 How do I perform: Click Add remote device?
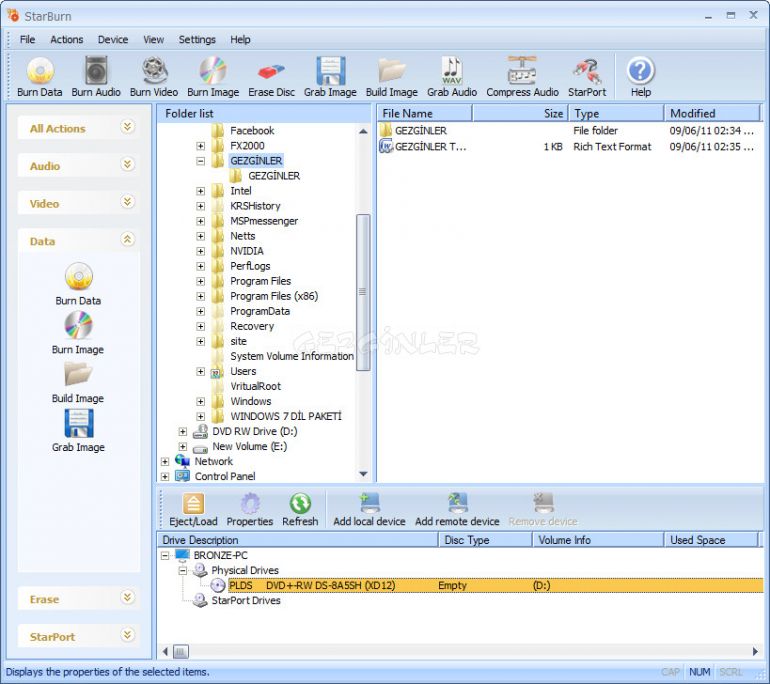(x=457, y=510)
